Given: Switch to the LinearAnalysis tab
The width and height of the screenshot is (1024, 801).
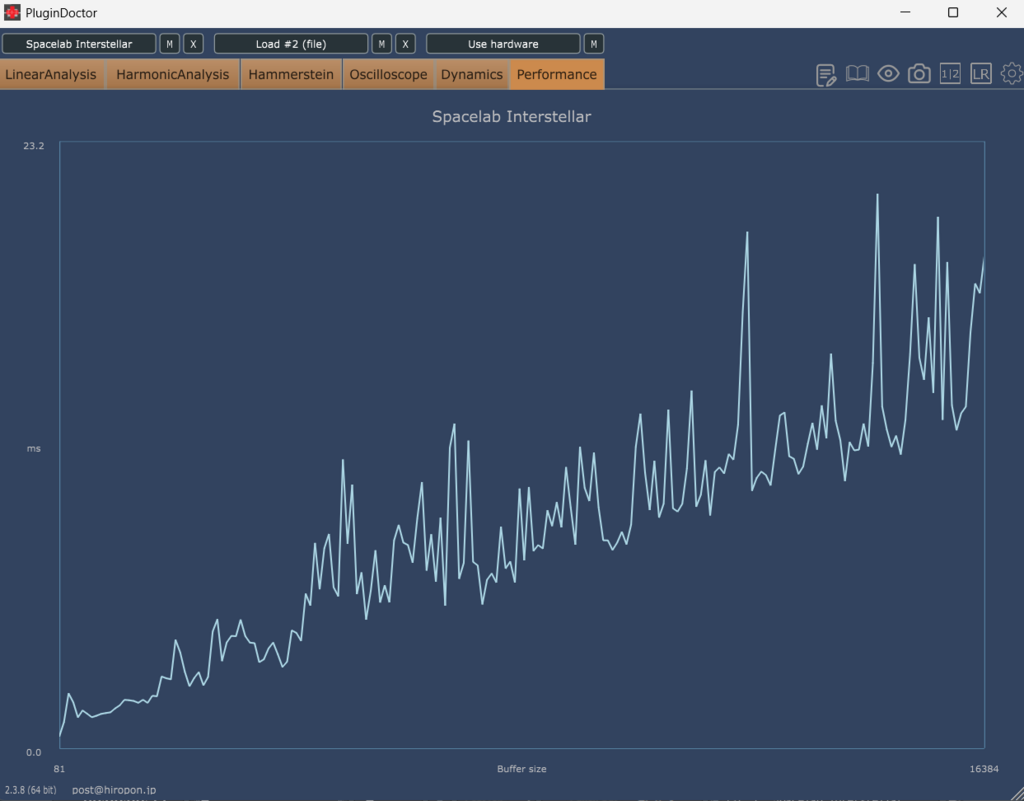Looking at the screenshot, I should (x=52, y=74).
